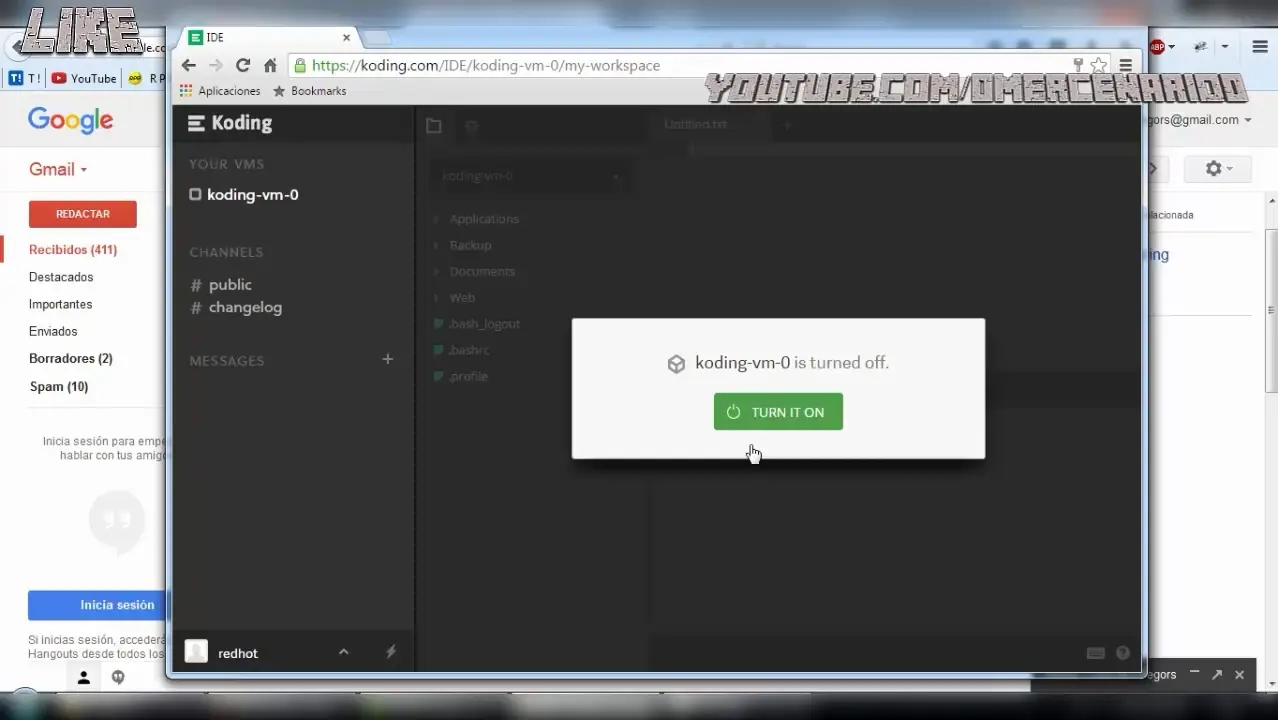Add a new editor tab with plus
The width and height of the screenshot is (1278, 720).
tap(787, 125)
